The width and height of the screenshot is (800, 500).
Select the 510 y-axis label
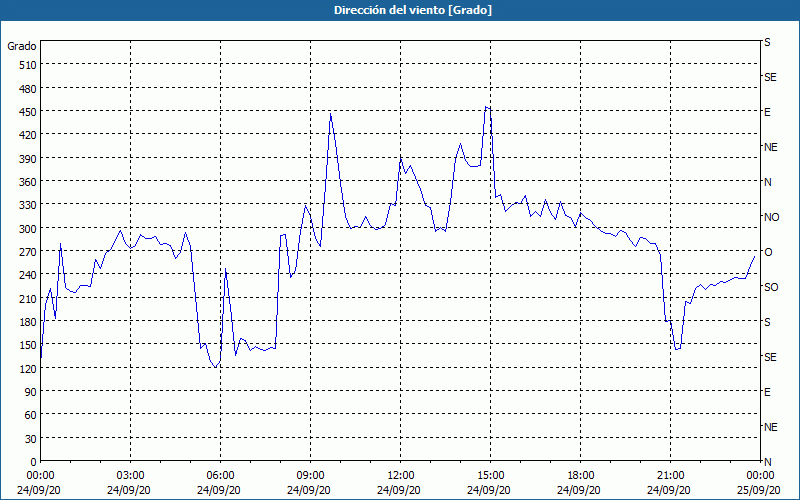[28, 65]
